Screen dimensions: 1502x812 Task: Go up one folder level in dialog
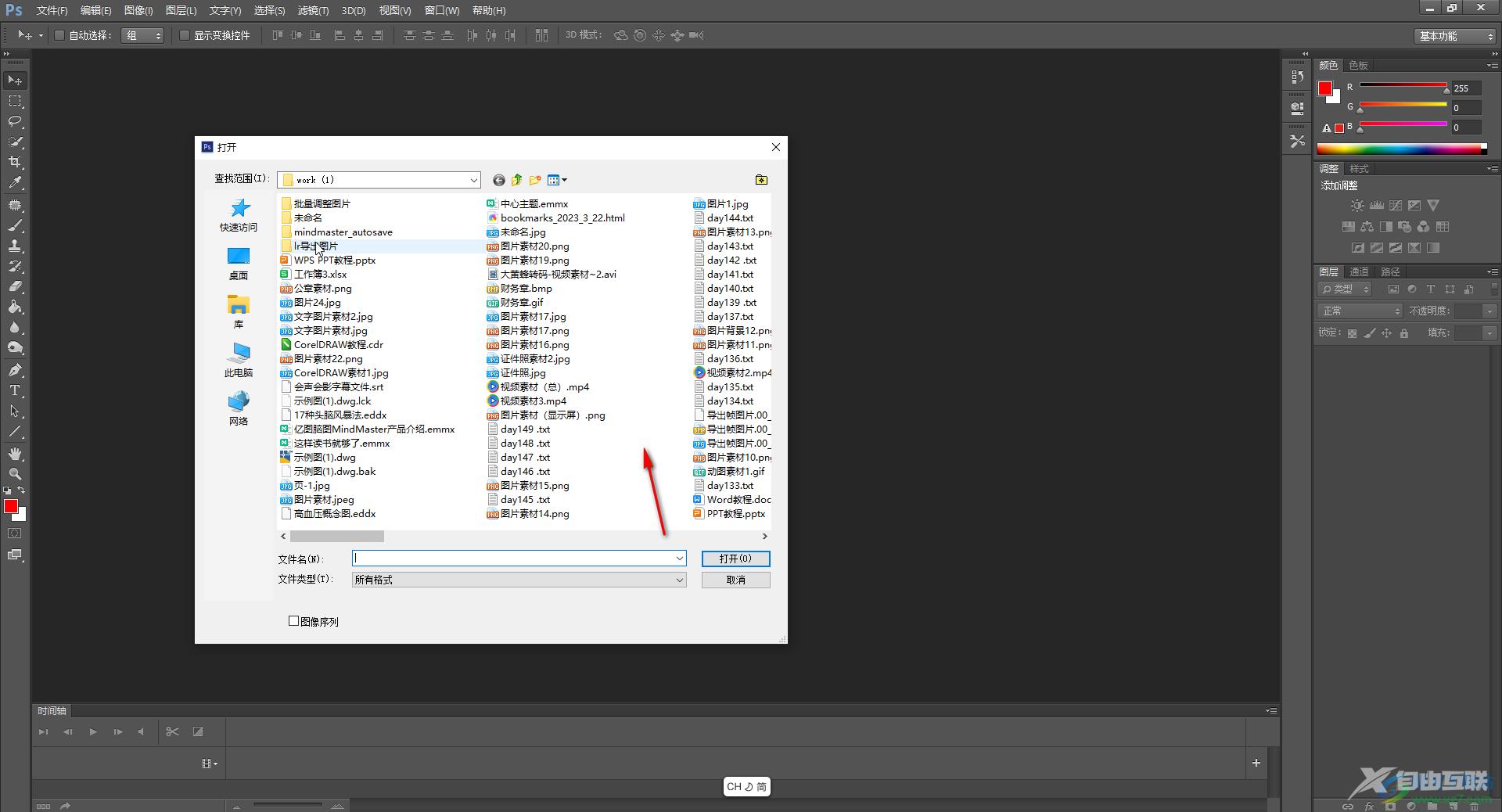tap(516, 180)
